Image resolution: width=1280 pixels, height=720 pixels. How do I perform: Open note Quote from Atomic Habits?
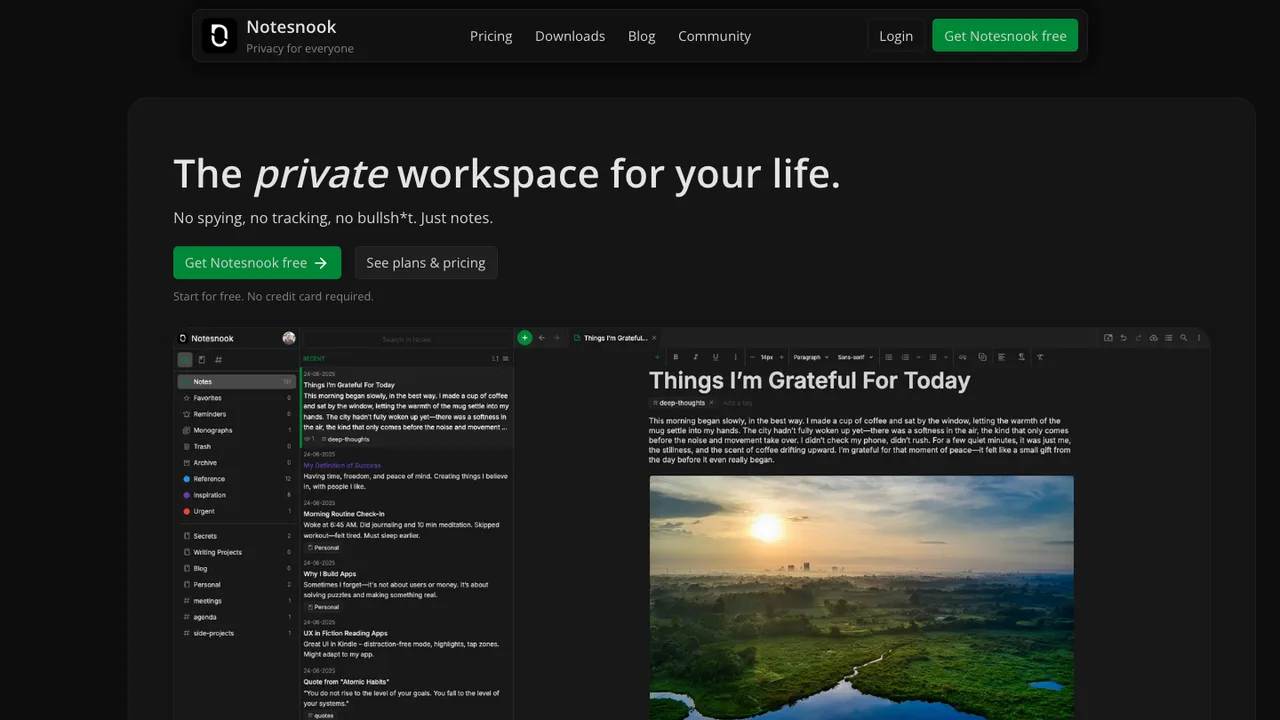[407, 693]
